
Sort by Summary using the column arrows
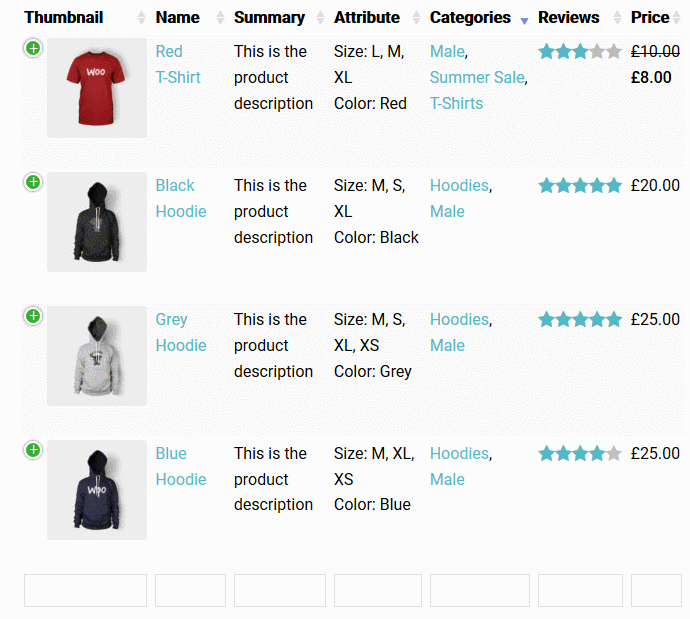pos(320,18)
